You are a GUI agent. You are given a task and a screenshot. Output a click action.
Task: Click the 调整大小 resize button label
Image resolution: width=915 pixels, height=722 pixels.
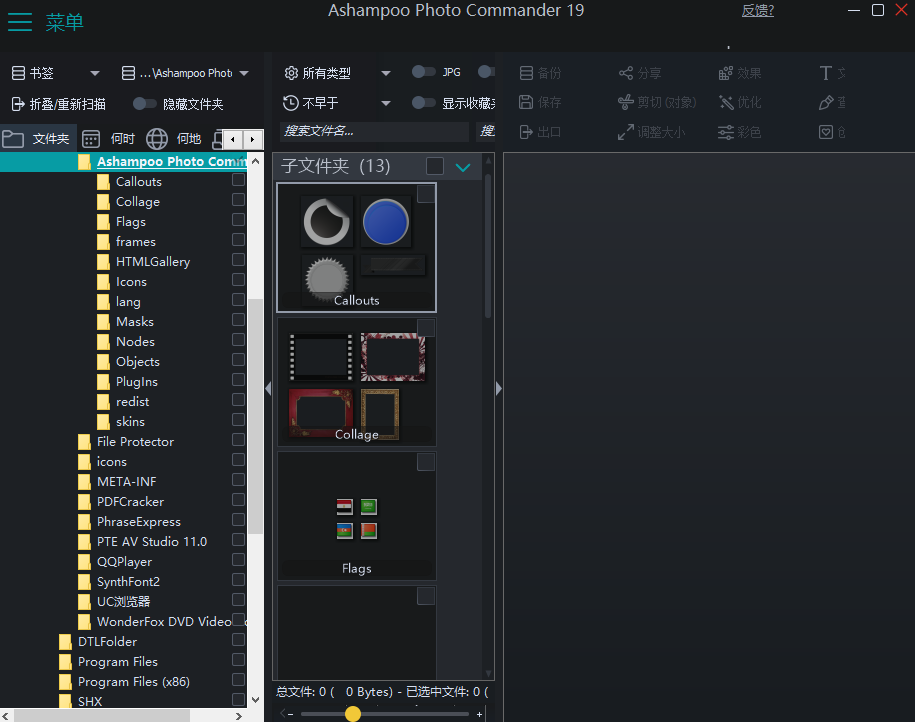click(661, 132)
